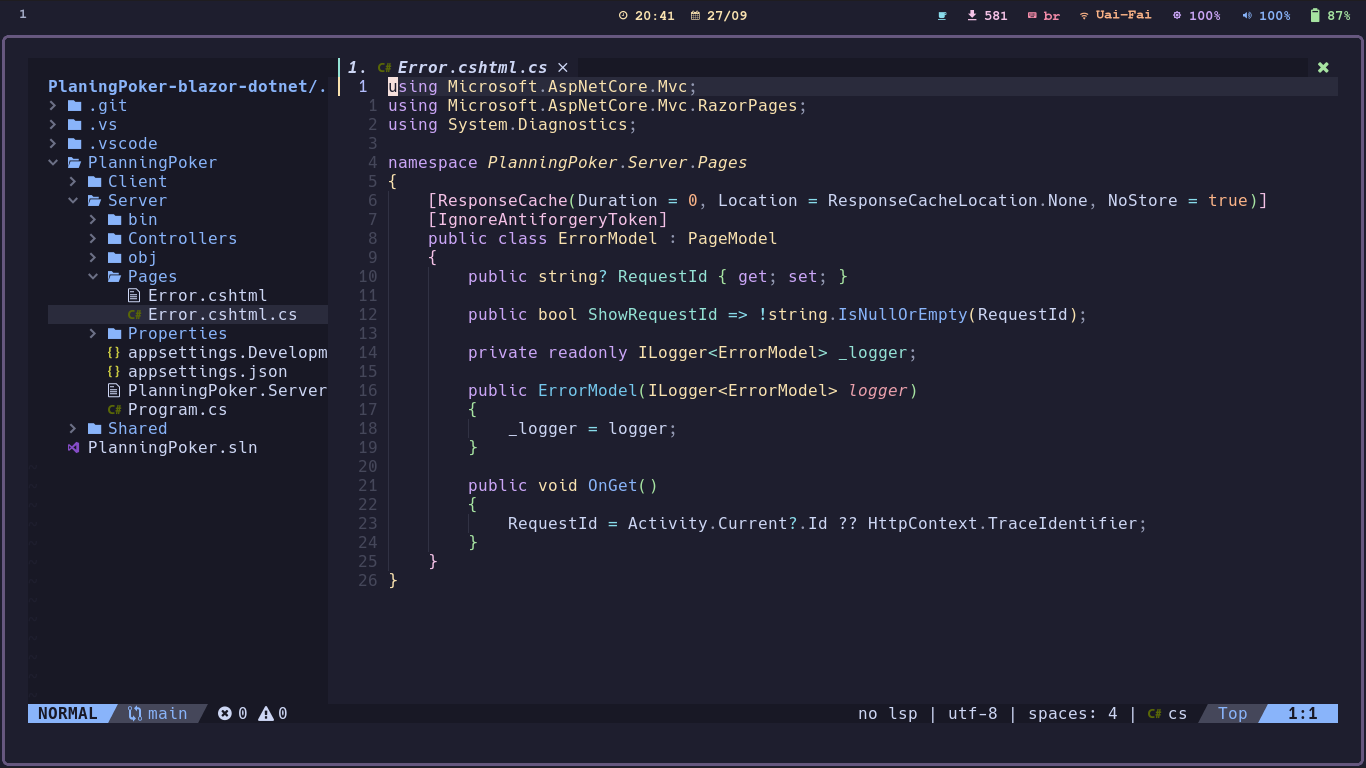Click the 1:1 cursor position indicator
The width and height of the screenshot is (1366, 768).
pos(1302,714)
